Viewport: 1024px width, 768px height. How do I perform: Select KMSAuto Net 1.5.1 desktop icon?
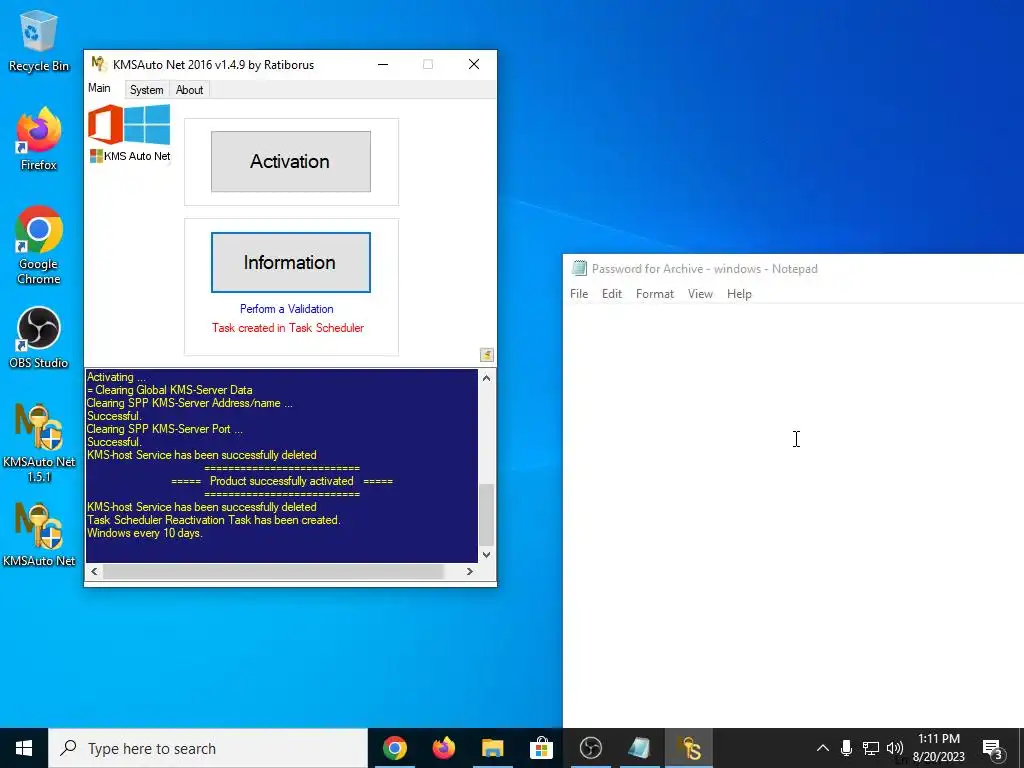[x=39, y=443]
